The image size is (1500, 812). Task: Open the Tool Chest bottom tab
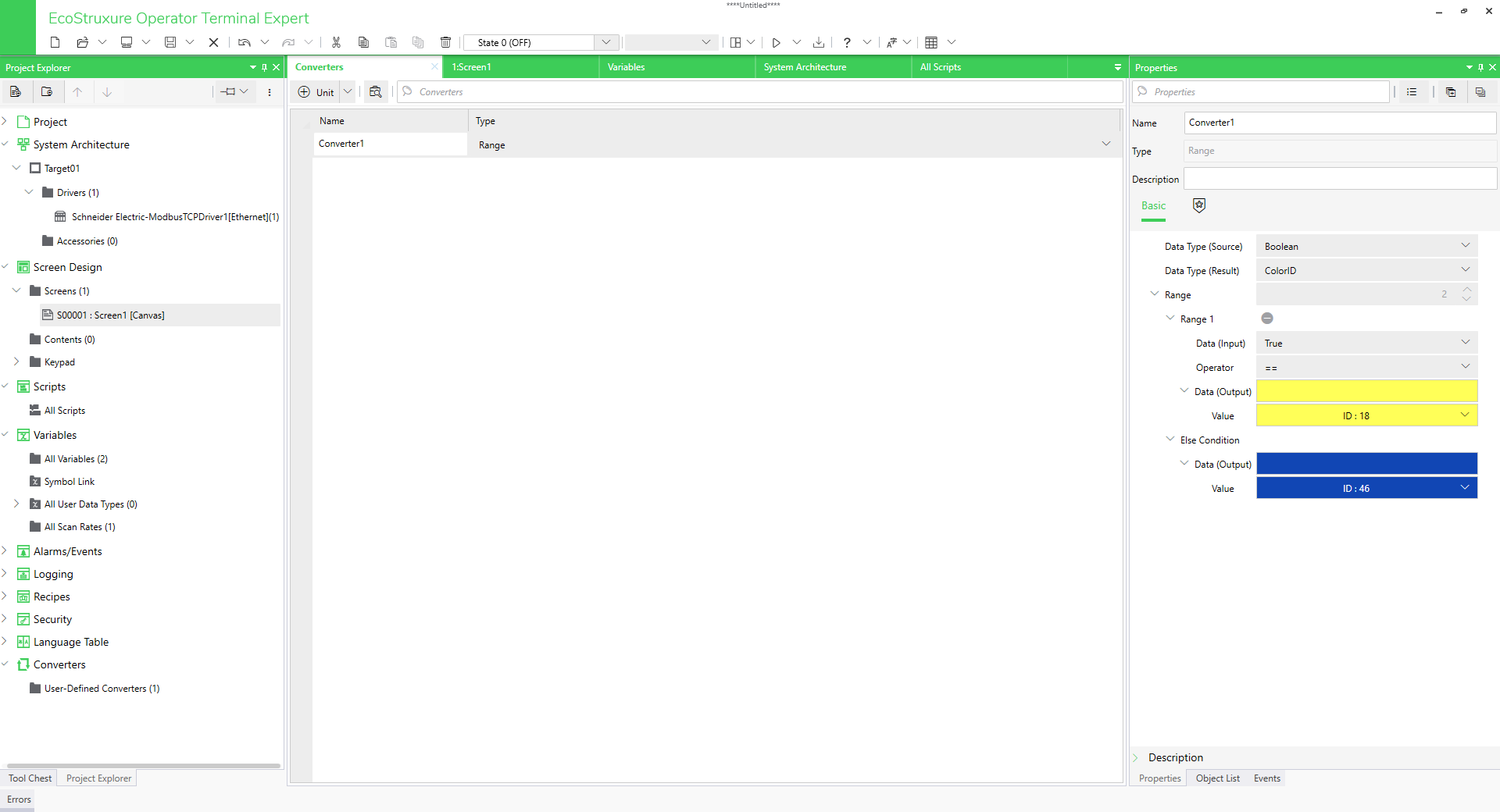click(30, 778)
